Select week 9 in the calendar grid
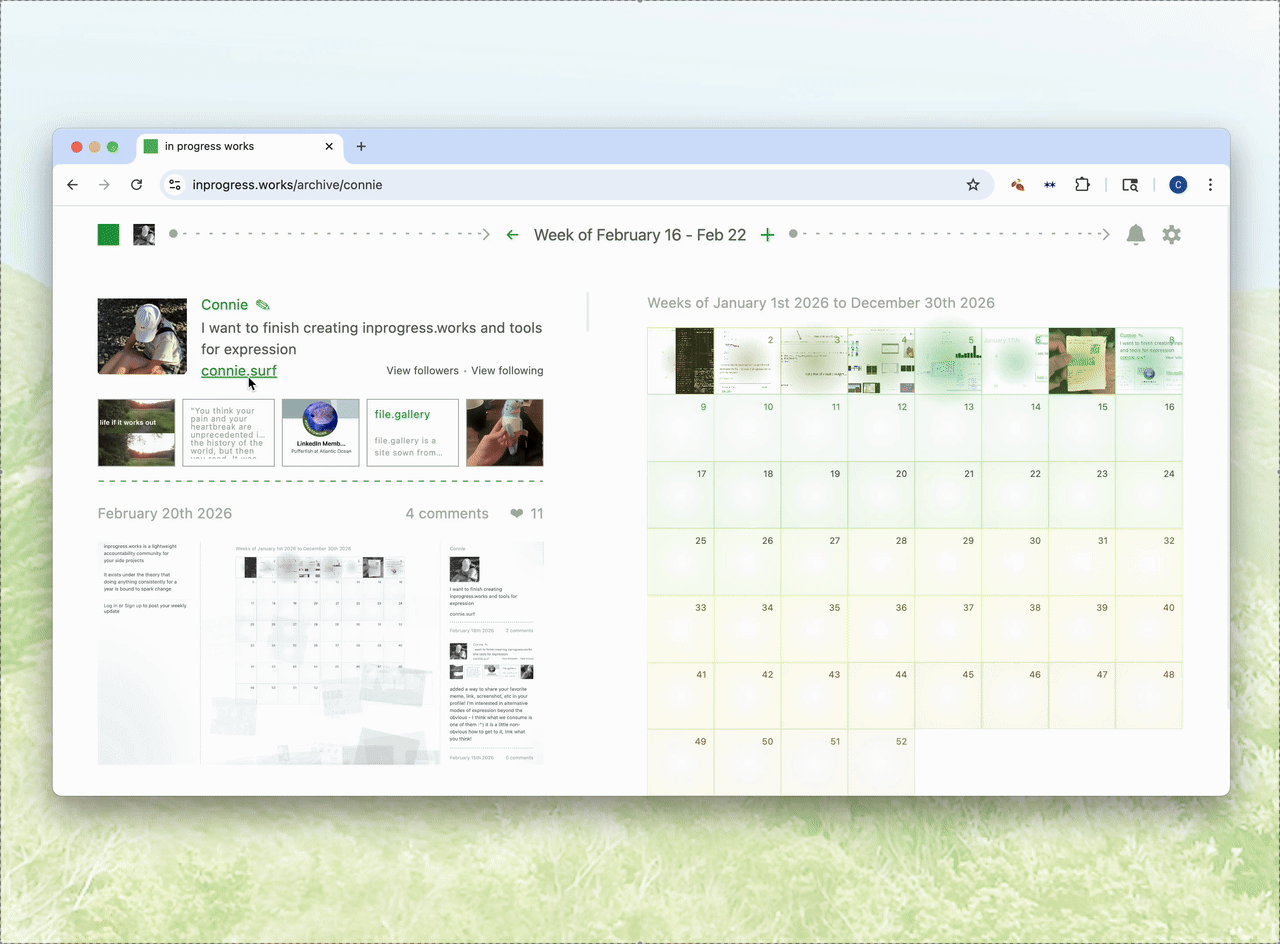Image resolution: width=1280 pixels, height=944 pixels. [x=680, y=428]
